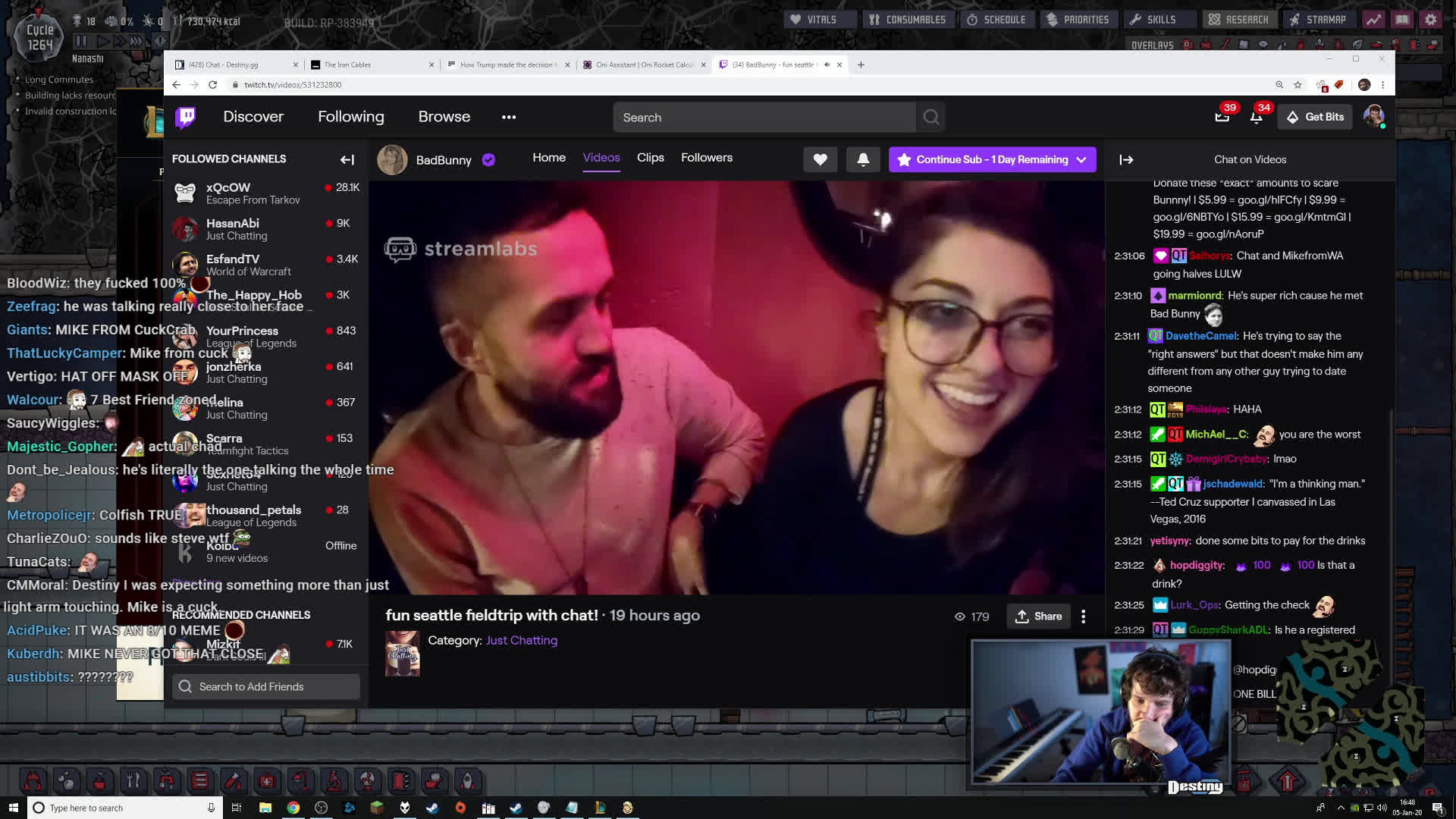
Task: Open the Automation build category
Action: pyautogui.click(x=400, y=781)
